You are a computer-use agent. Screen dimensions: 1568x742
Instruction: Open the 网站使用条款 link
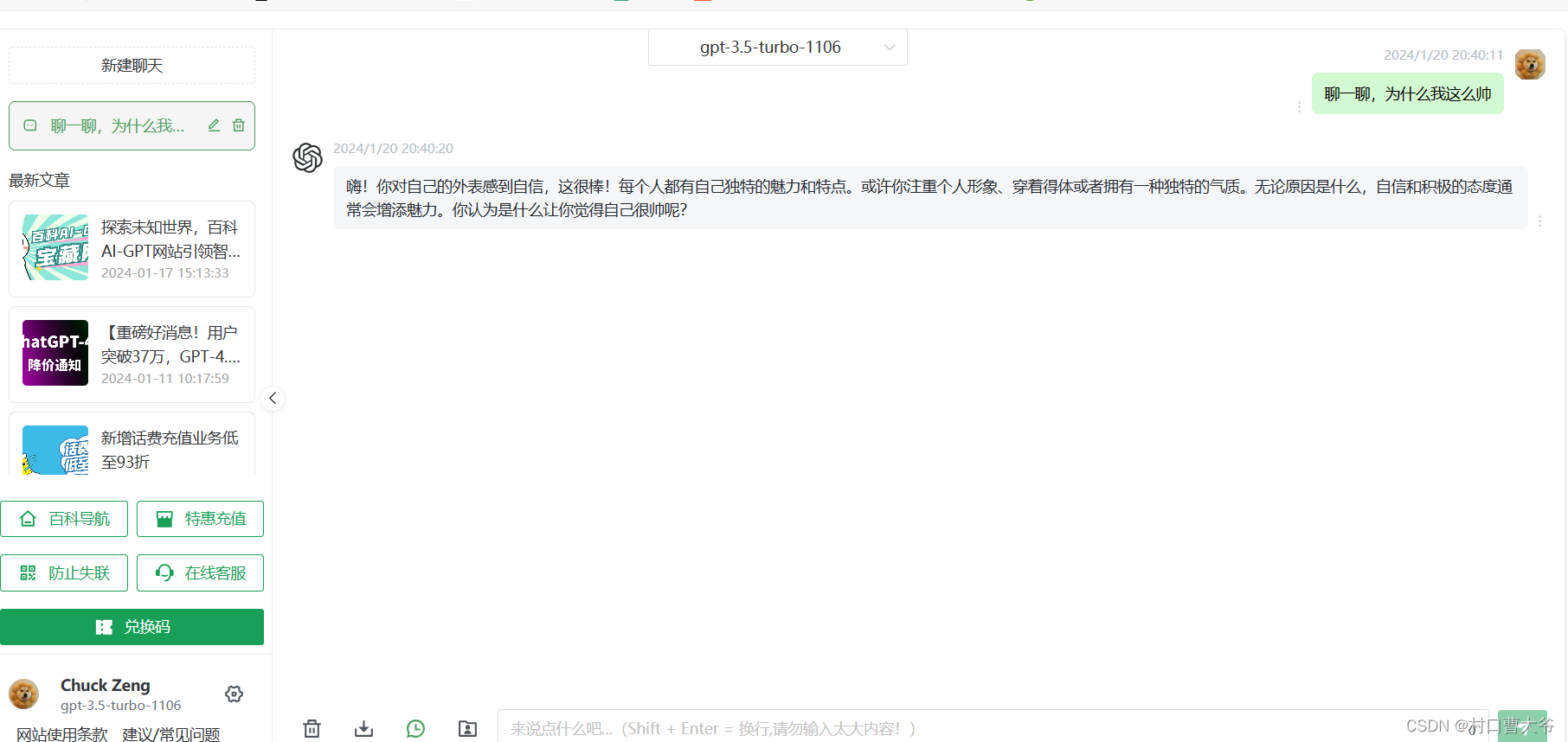tap(62, 734)
